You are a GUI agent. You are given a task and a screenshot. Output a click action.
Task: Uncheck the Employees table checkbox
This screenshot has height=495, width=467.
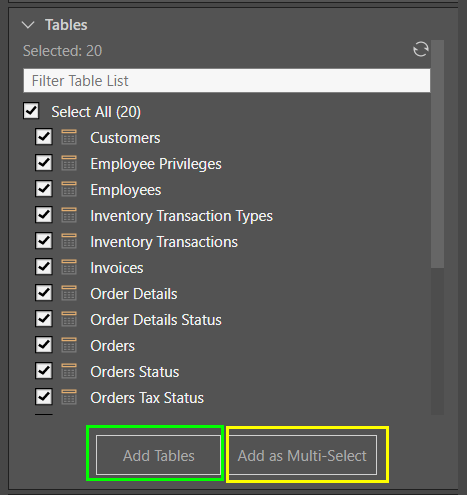(44, 189)
